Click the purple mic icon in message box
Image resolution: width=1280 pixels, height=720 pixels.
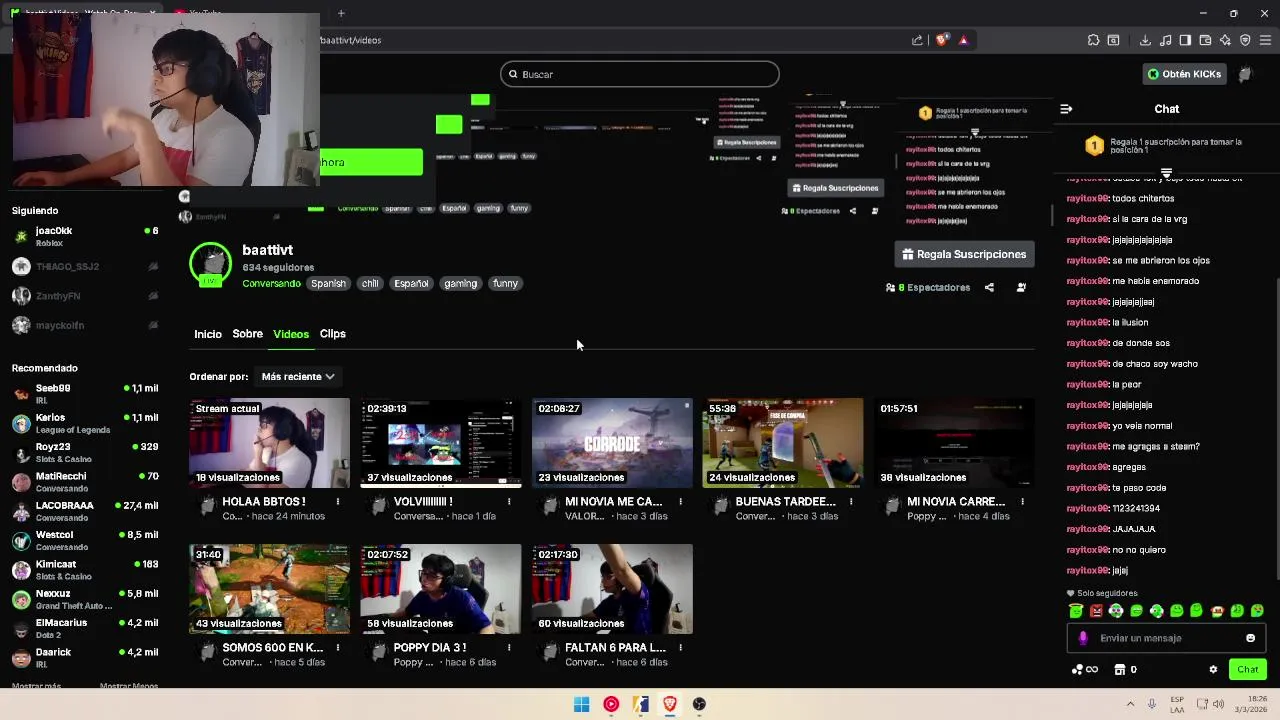coord(1083,638)
